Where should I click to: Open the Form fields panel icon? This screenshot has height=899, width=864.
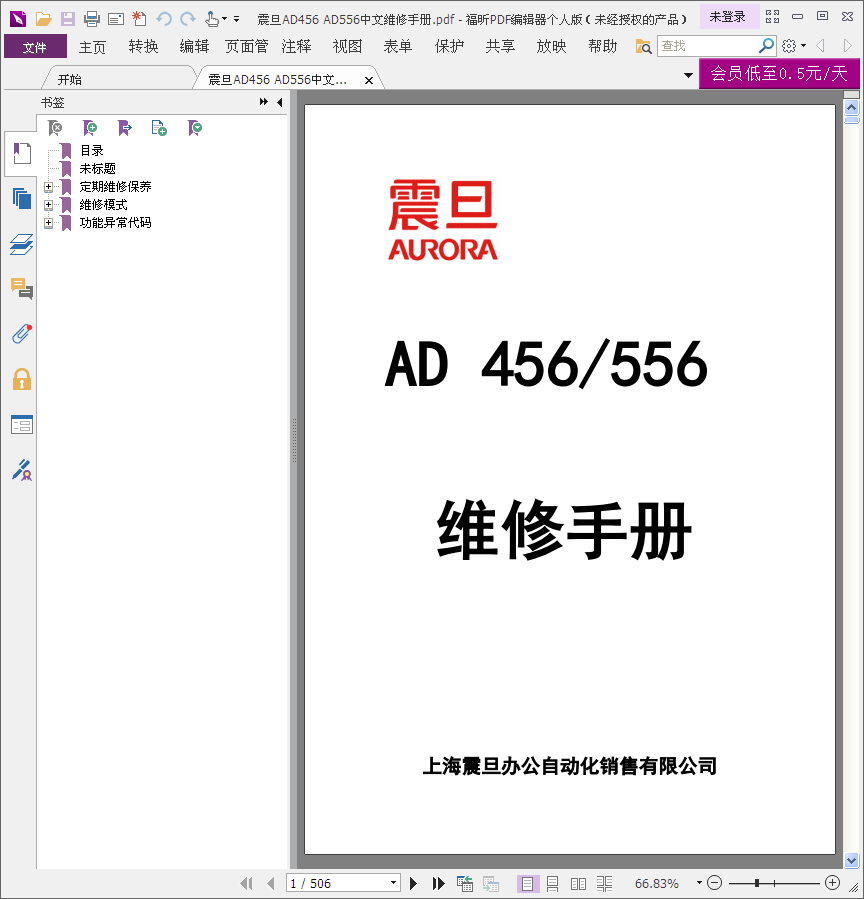point(22,425)
